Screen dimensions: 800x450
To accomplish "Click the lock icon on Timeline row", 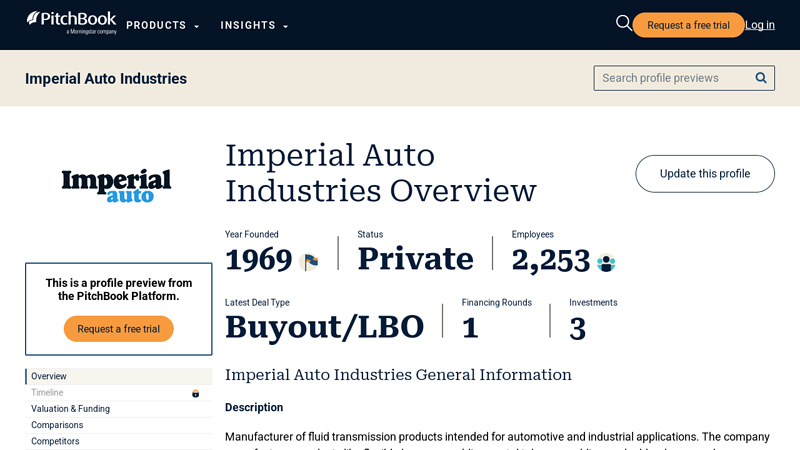I will (x=195, y=393).
